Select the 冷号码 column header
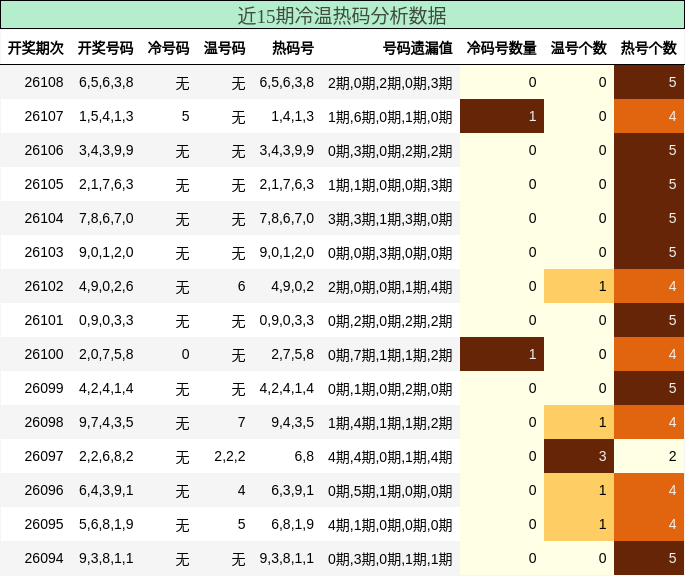The height and width of the screenshot is (576, 685). click(x=169, y=48)
